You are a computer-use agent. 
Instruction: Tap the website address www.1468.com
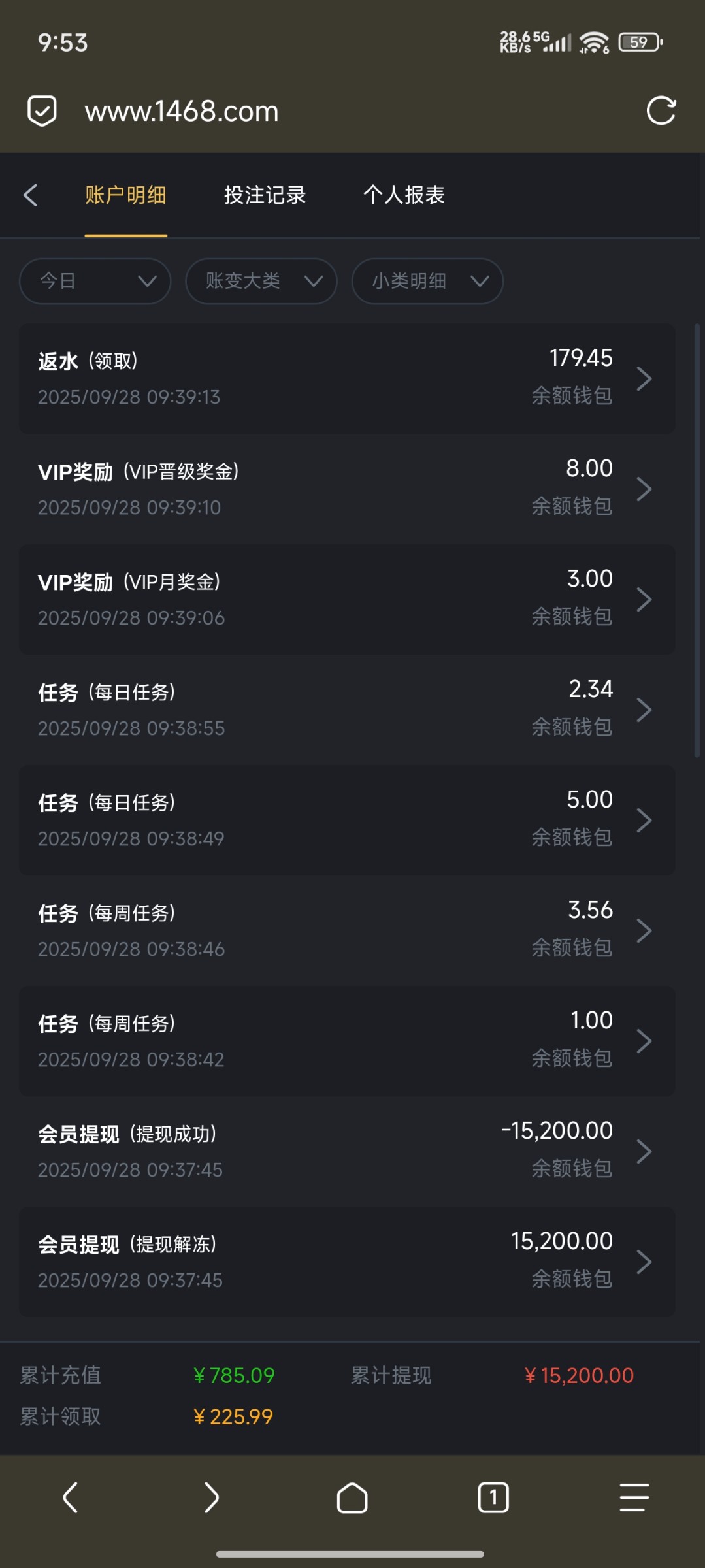coord(182,111)
